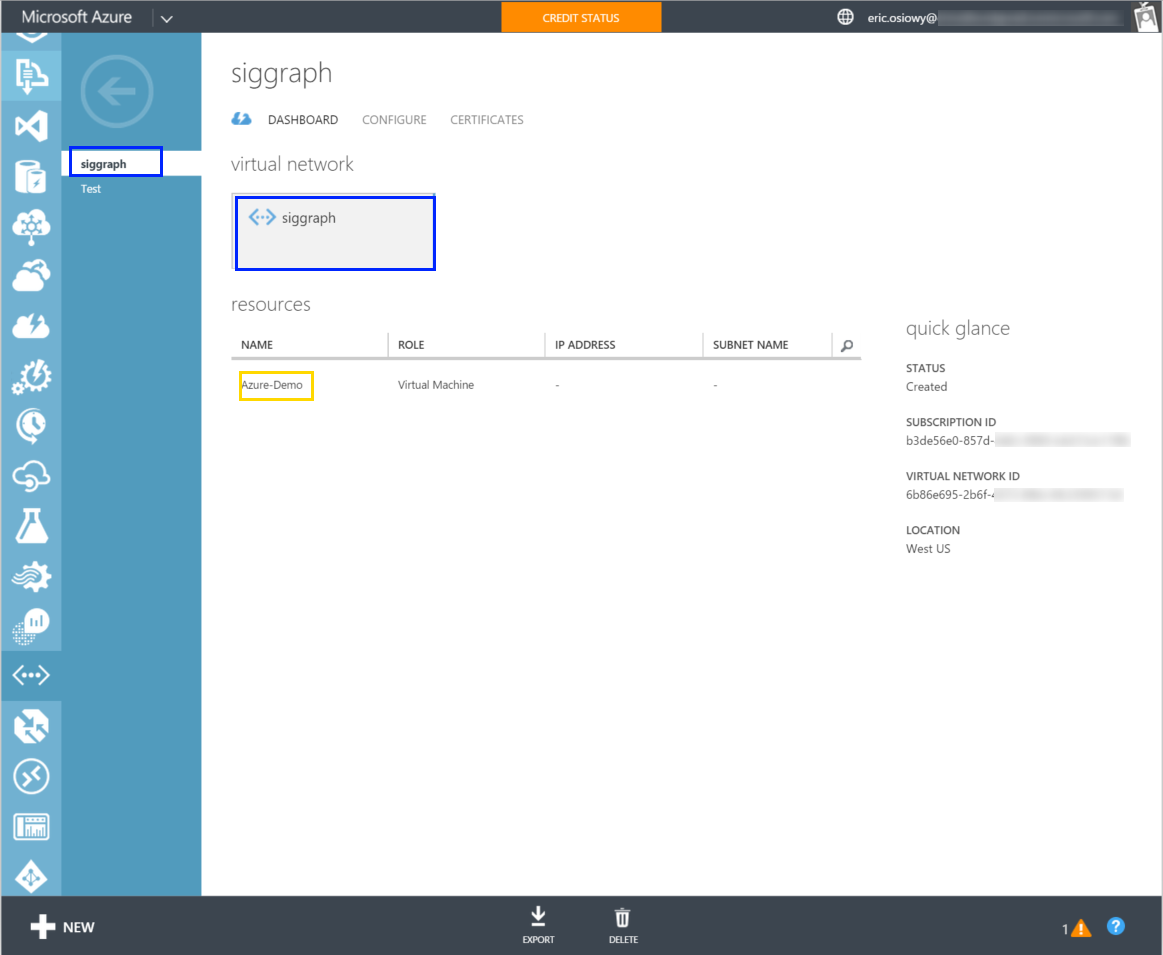Select Test in the network list

90,189
